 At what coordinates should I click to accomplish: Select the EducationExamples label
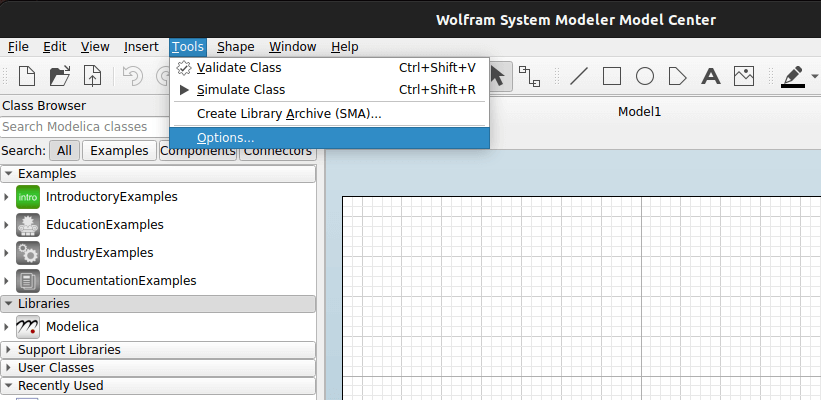click(105, 225)
